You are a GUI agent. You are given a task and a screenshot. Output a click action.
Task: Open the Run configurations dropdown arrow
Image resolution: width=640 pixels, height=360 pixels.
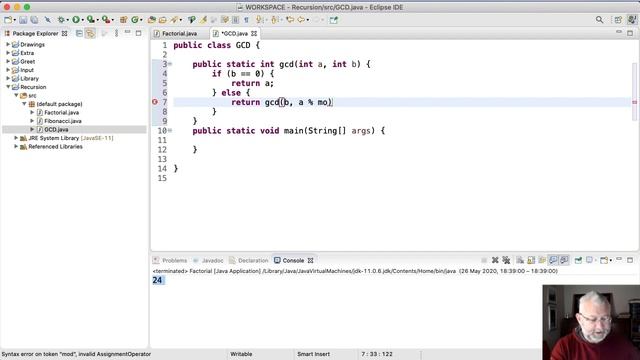click(x=82, y=20)
